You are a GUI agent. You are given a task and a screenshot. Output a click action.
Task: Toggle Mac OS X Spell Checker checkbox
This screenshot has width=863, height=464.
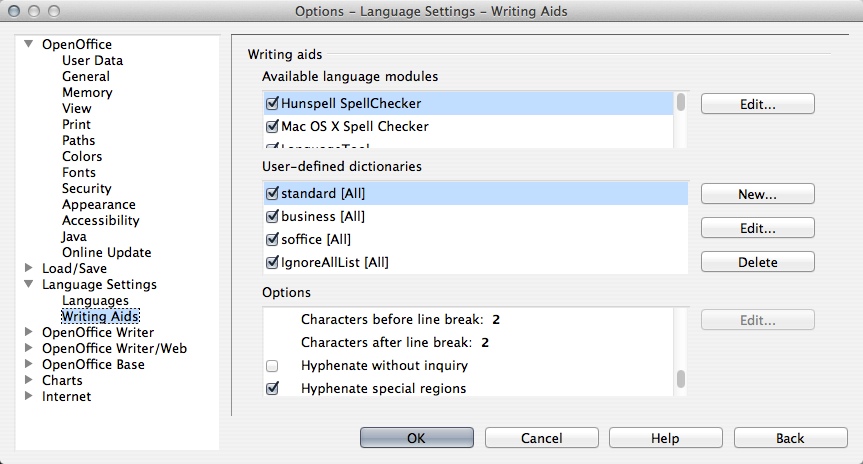(272, 127)
